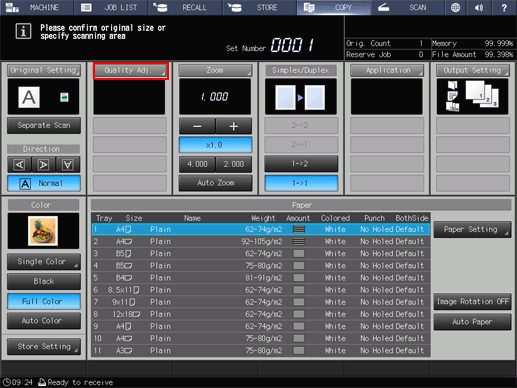Open the Quality Adj. settings
The width and height of the screenshot is (517, 388).
pyautogui.click(x=131, y=70)
